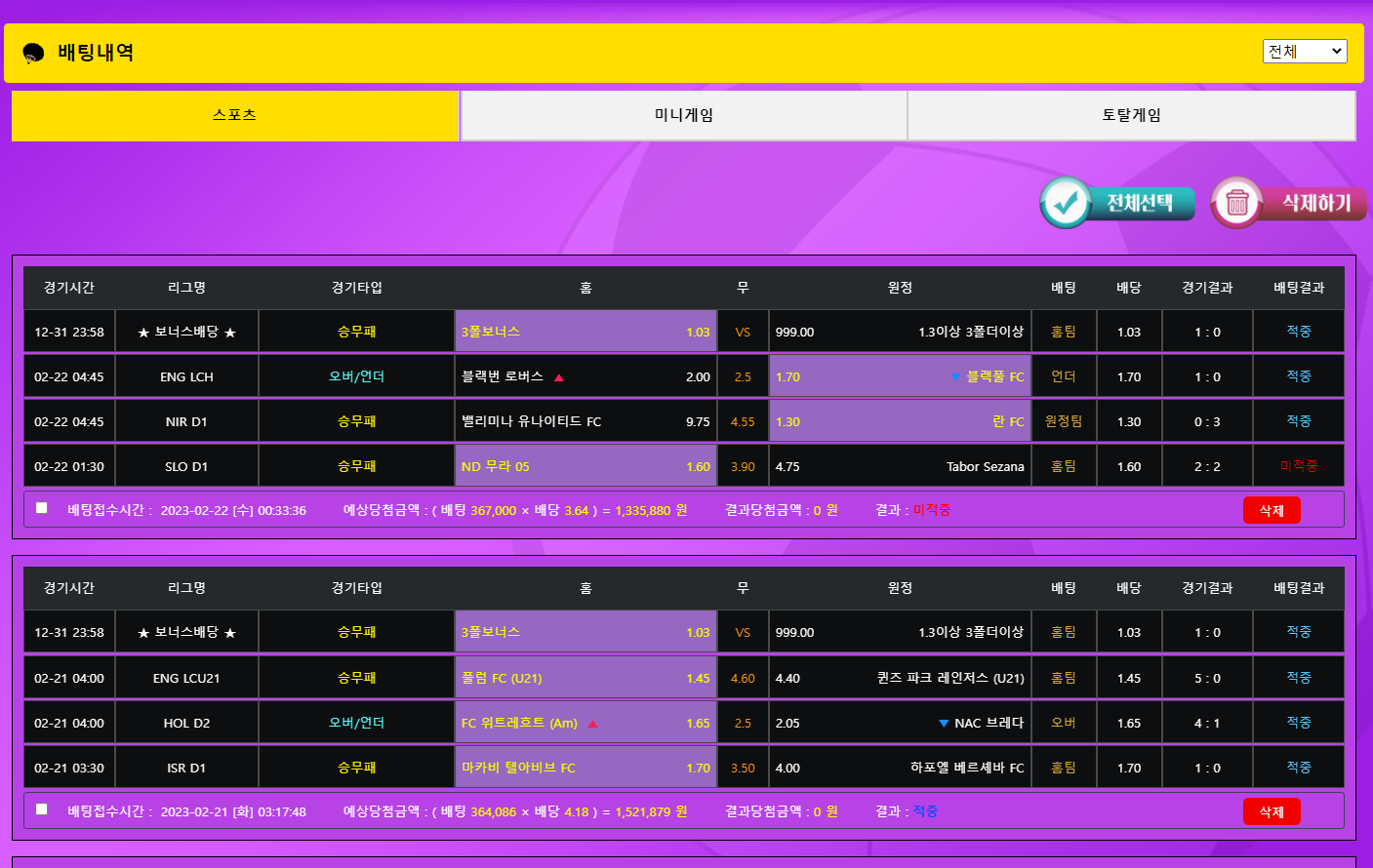Viewport: 1373px width, 868px height.
Task: Click blue down arrow beside 블랙풀 FC
Action: click(x=955, y=377)
